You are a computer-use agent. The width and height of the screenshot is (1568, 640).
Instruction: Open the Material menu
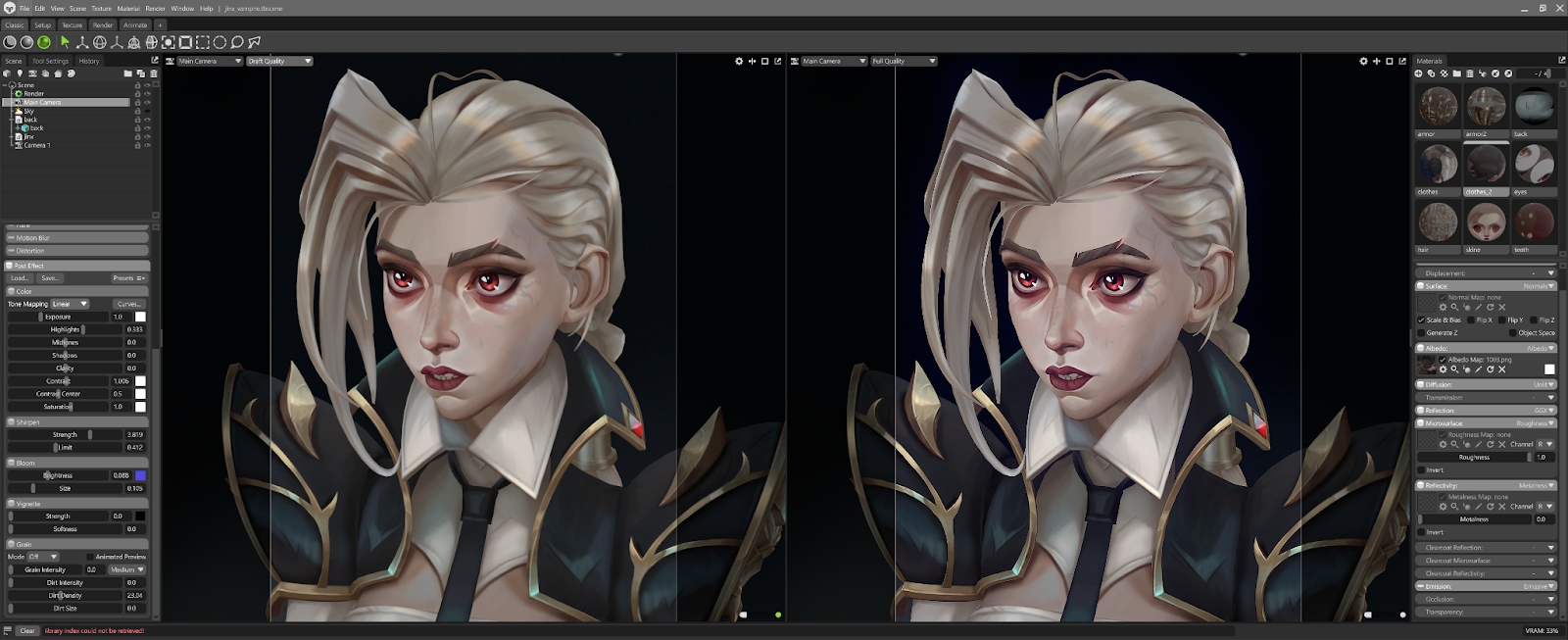click(128, 8)
